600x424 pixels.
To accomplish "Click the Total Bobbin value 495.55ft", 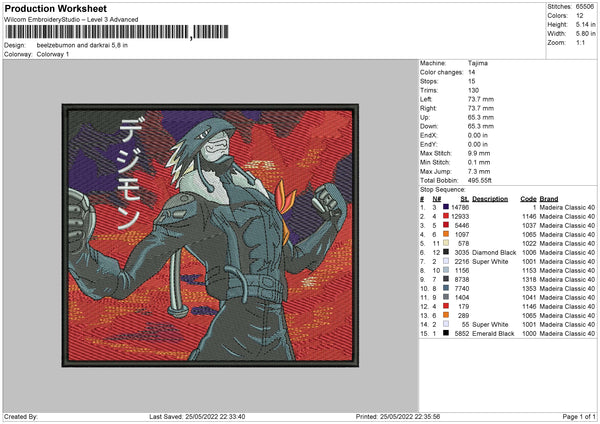I will [479, 180].
